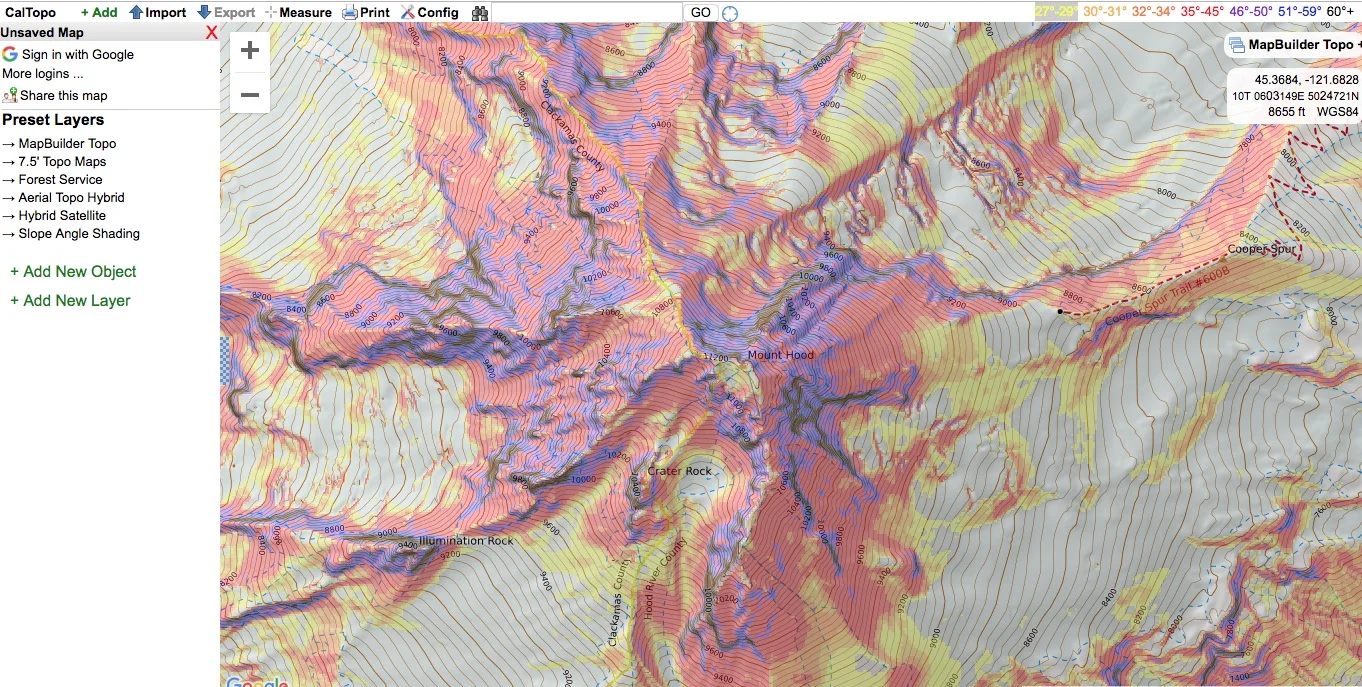The width and height of the screenshot is (1362, 687).
Task: Close the Unsaved Map panel with red X
Action: coord(211,33)
